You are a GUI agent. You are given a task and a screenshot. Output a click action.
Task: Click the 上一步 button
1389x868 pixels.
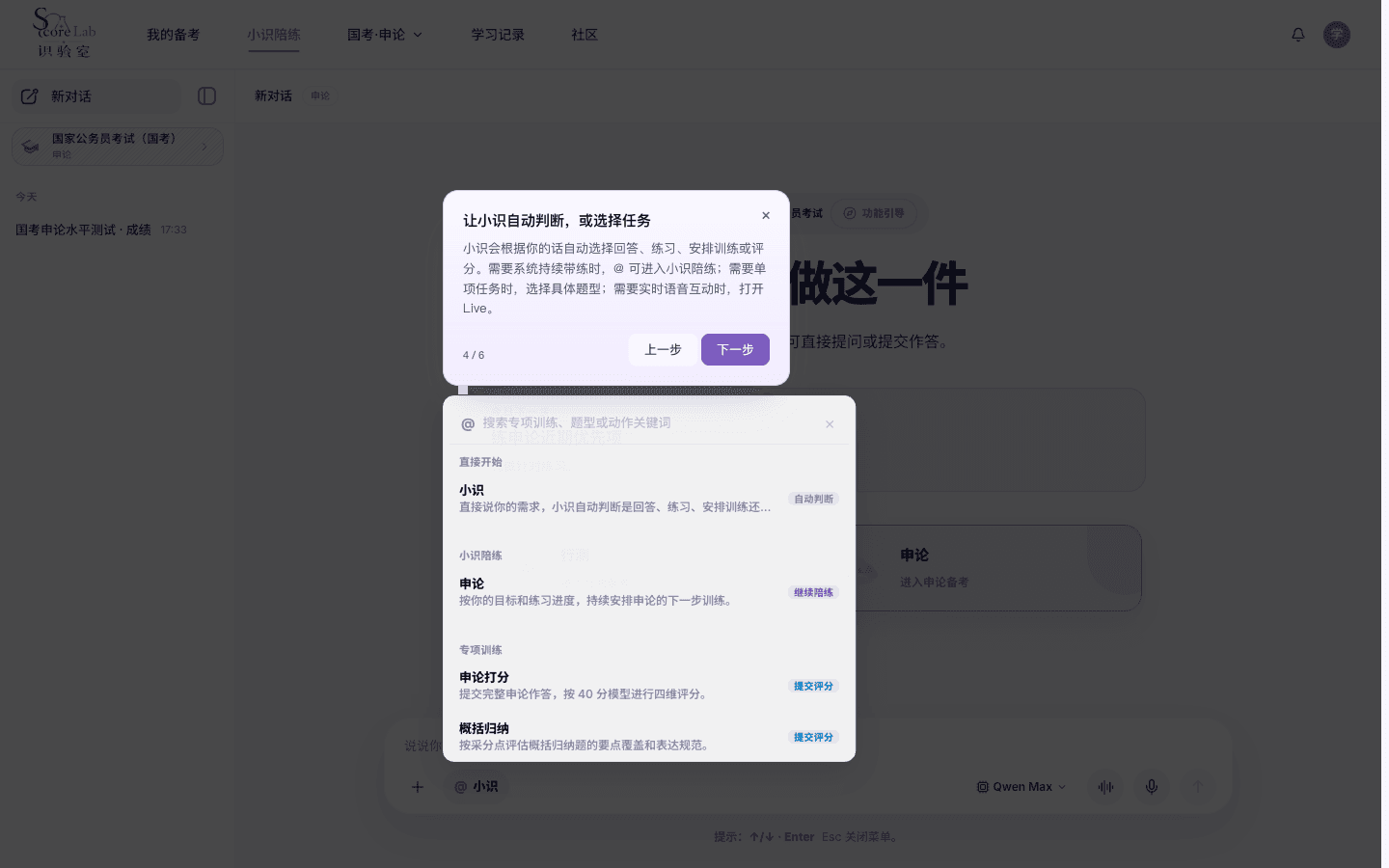(x=663, y=350)
